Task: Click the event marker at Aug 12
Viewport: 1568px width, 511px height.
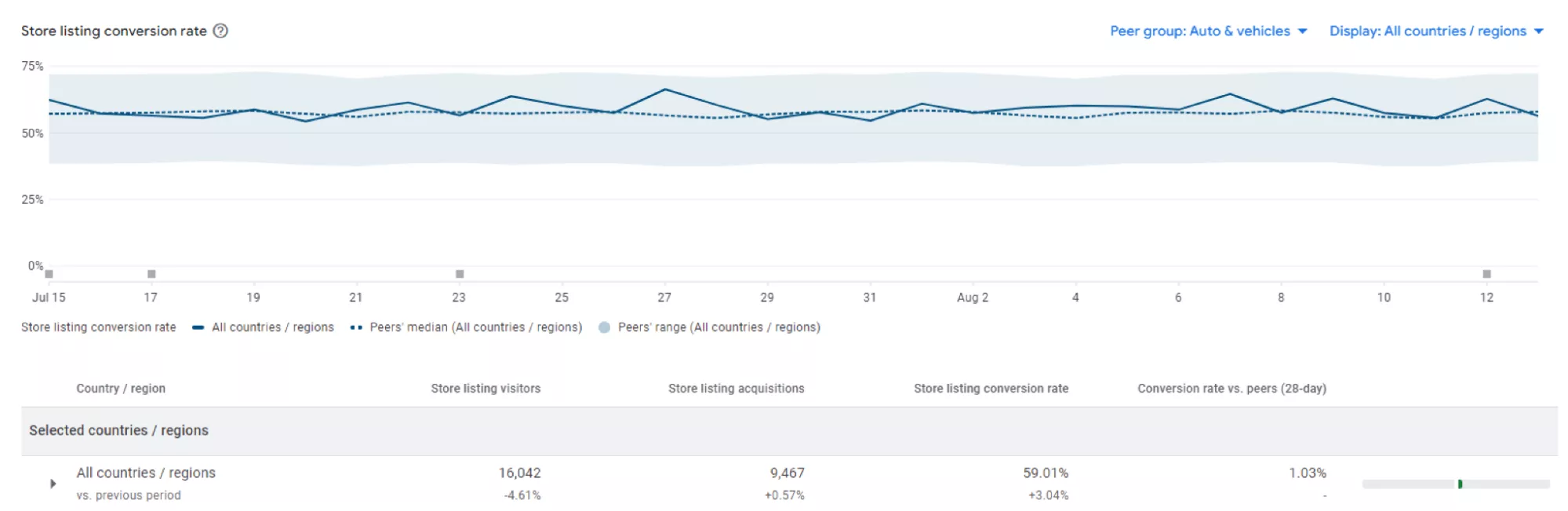Action: pos(1486,274)
